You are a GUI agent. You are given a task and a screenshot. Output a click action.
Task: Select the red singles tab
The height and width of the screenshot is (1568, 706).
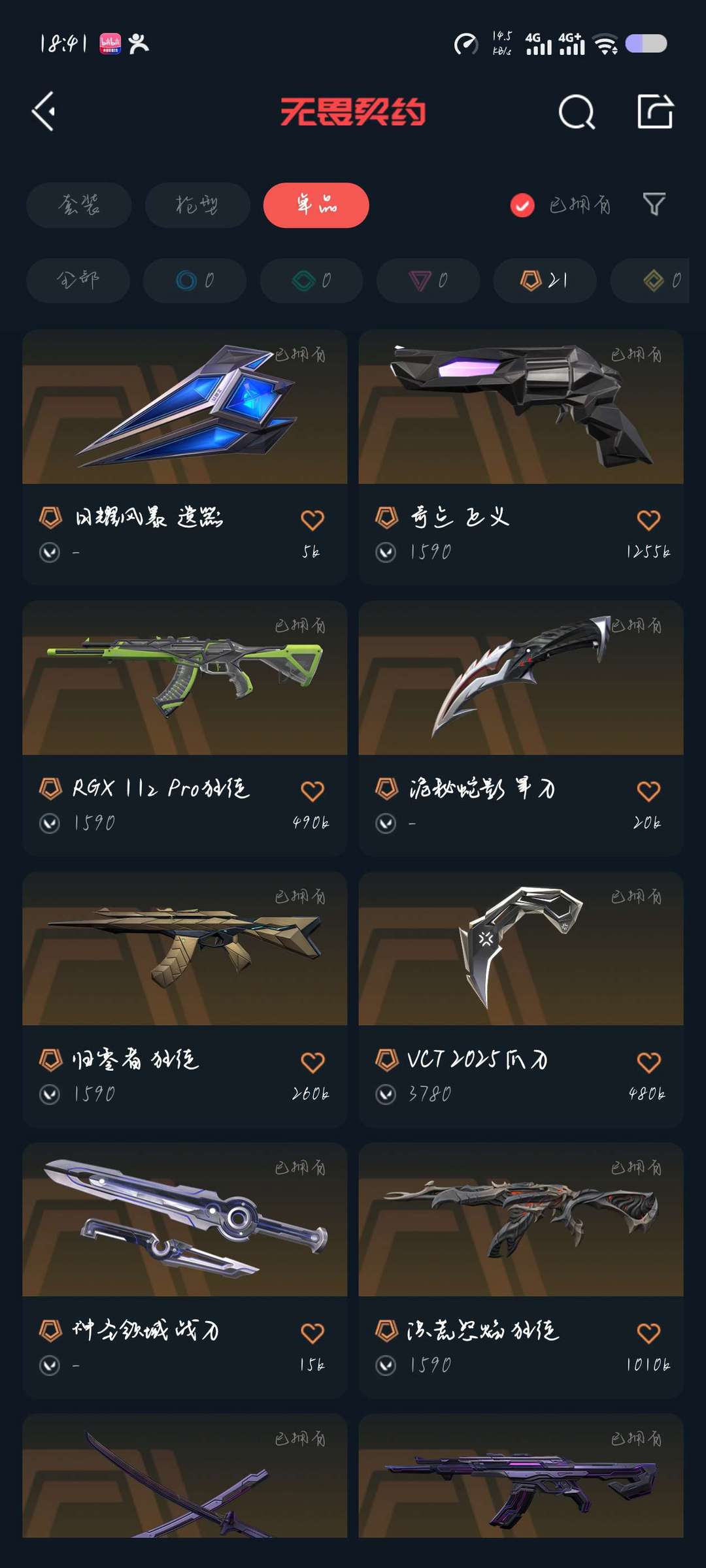tap(316, 205)
